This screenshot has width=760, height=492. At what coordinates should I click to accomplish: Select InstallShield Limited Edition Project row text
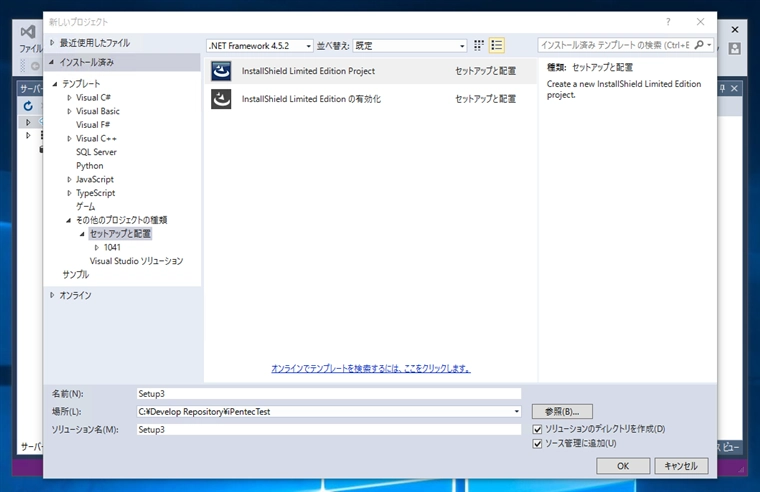tap(308, 71)
